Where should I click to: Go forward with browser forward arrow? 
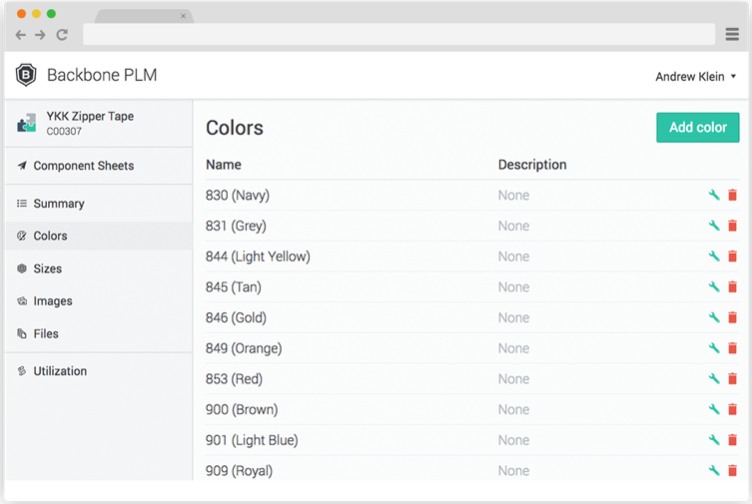(40, 35)
